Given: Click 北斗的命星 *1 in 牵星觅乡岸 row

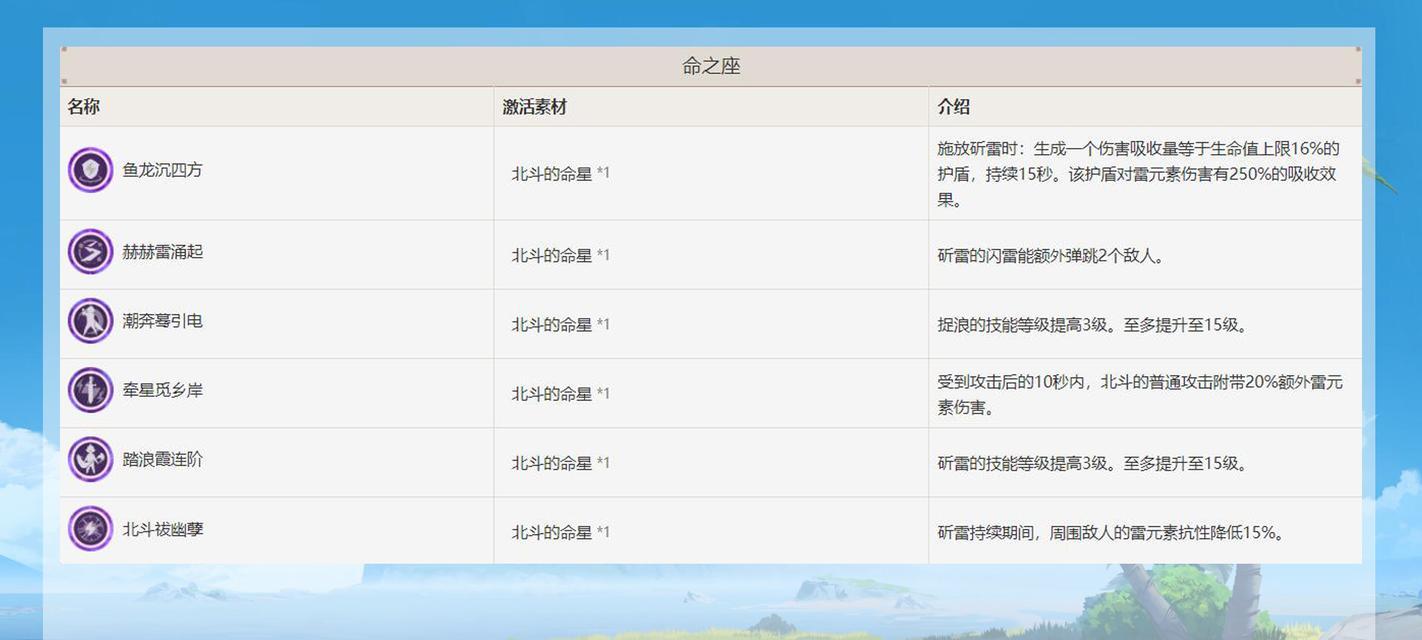Looking at the screenshot, I should 561,393.
